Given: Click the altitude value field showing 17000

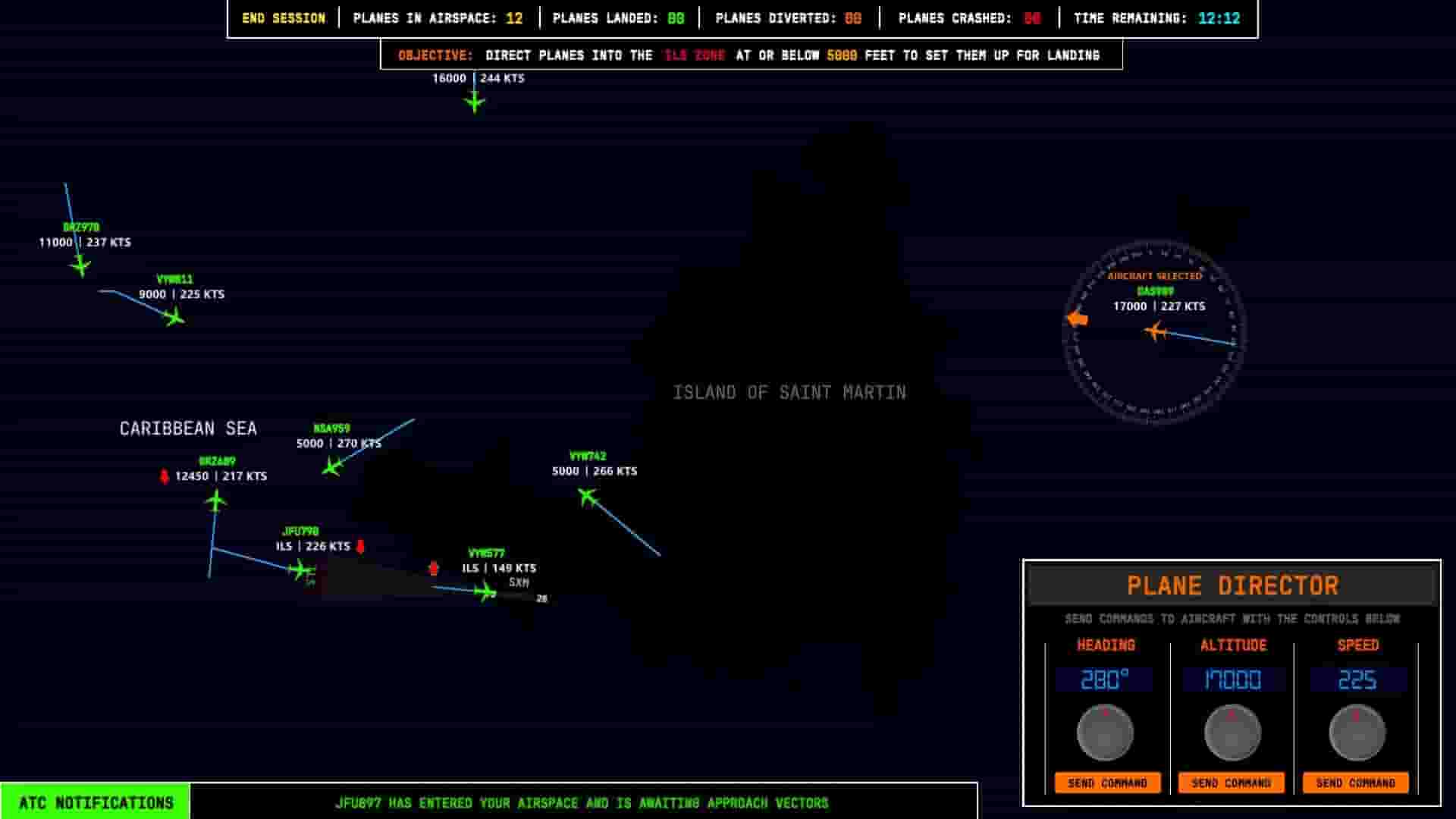Looking at the screenshot, I should (1232, 680).
